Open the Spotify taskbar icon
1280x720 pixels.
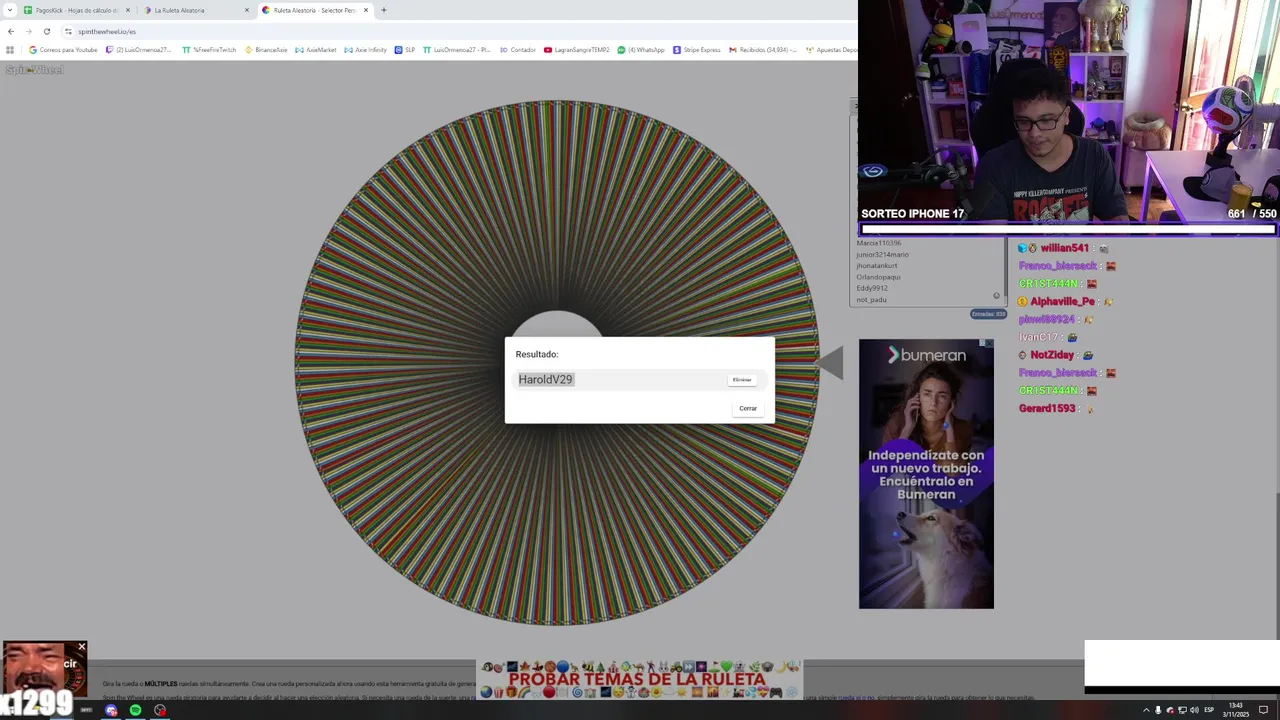[135, 710]
